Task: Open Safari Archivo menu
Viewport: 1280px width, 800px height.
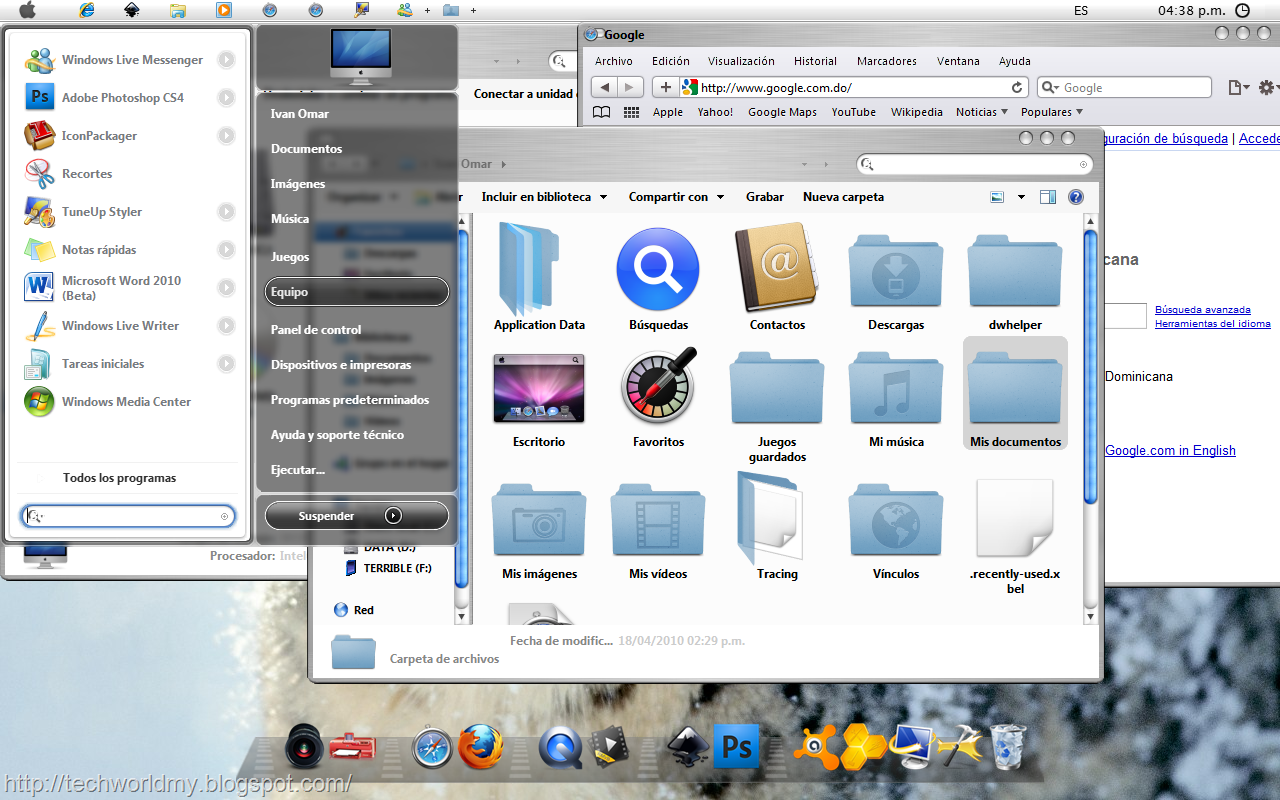Action: pos(614,61)
